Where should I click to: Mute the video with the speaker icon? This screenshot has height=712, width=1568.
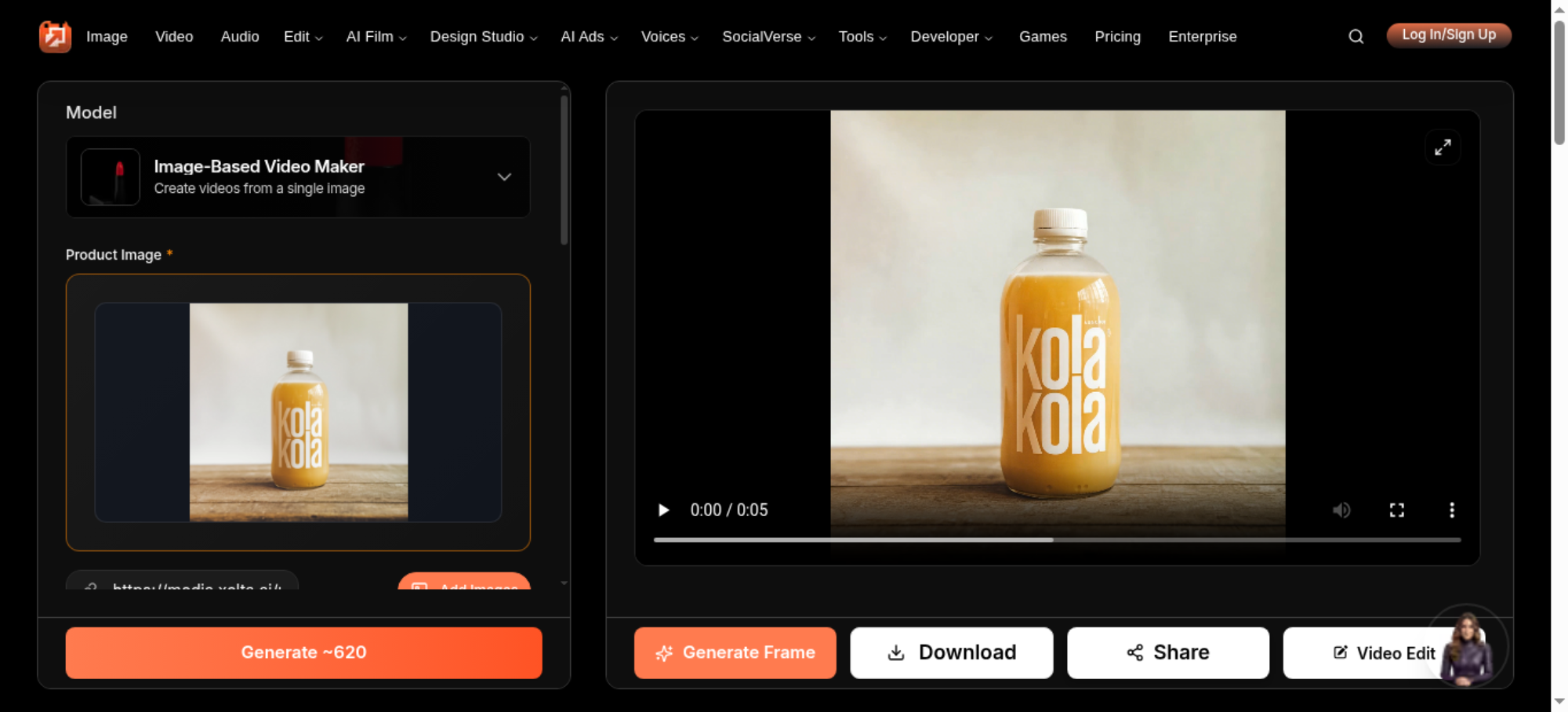pos(1341,510)
